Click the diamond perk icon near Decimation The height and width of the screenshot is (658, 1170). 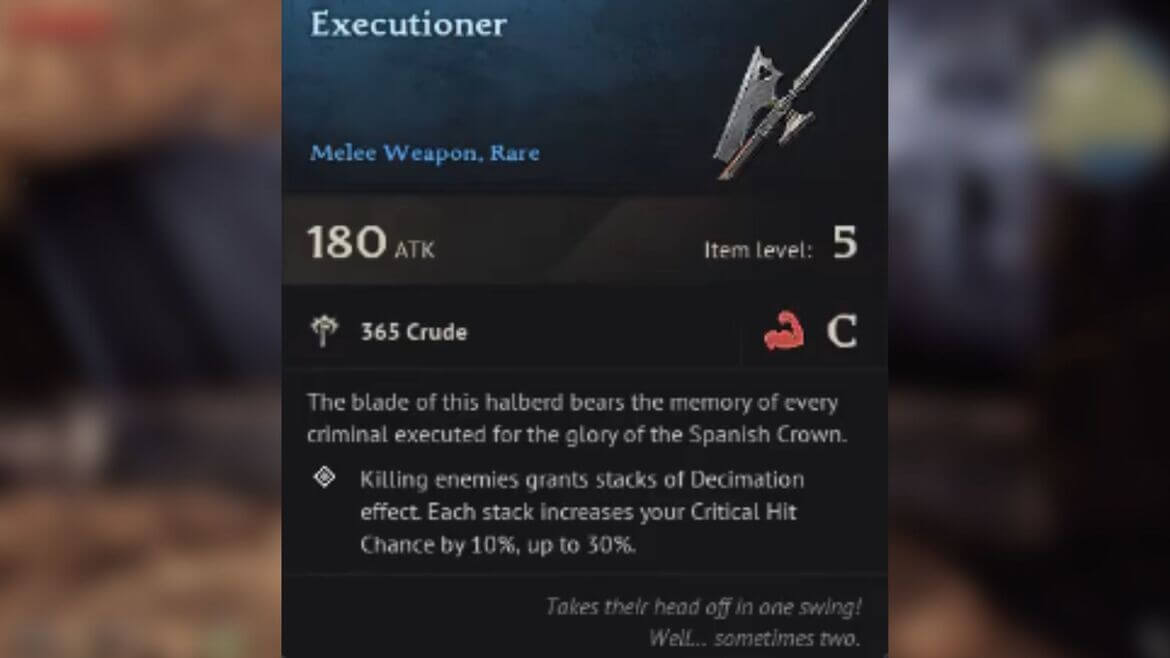coord(325,477)
